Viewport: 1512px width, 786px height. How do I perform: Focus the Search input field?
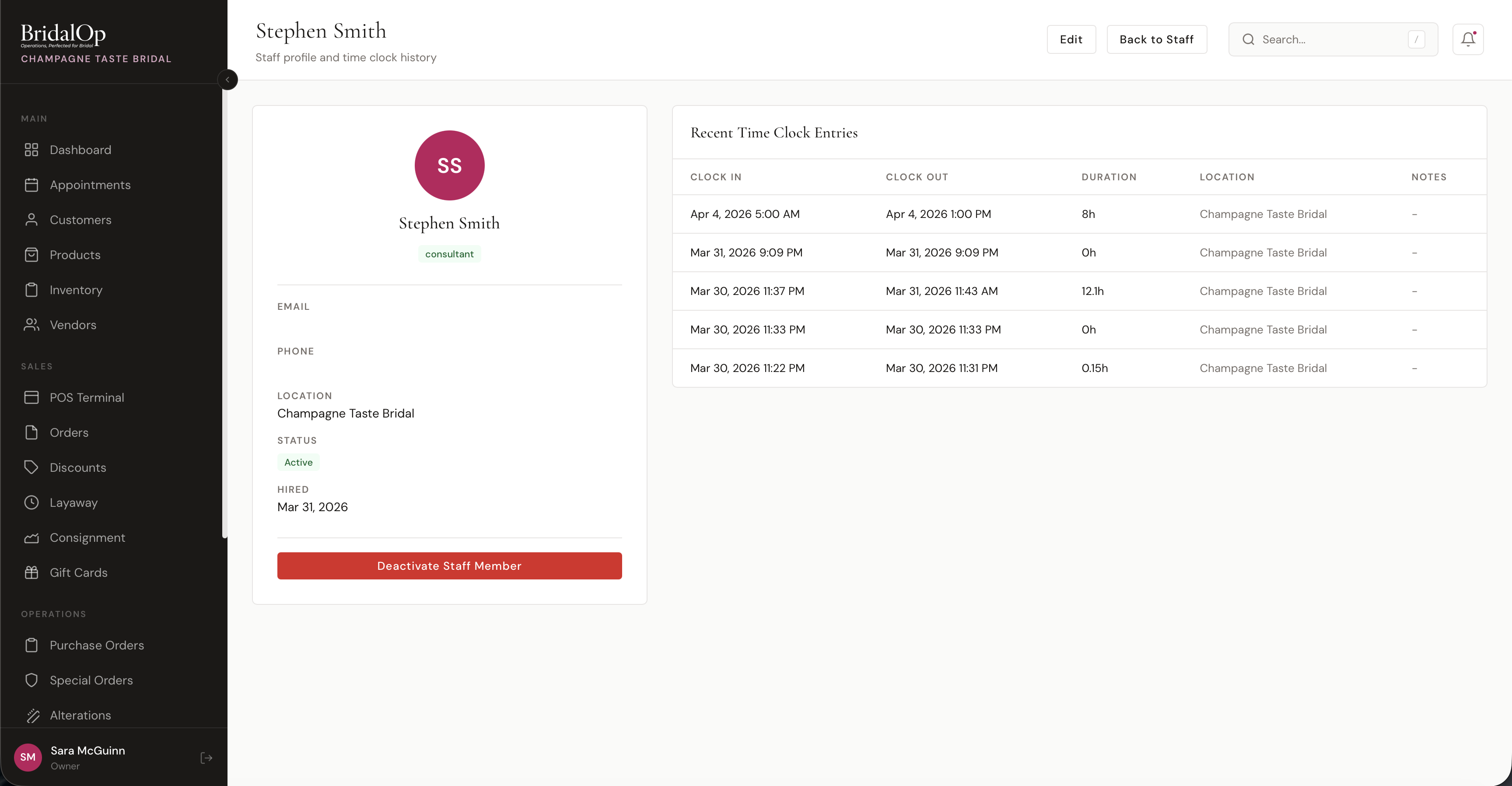[1331, 39]
